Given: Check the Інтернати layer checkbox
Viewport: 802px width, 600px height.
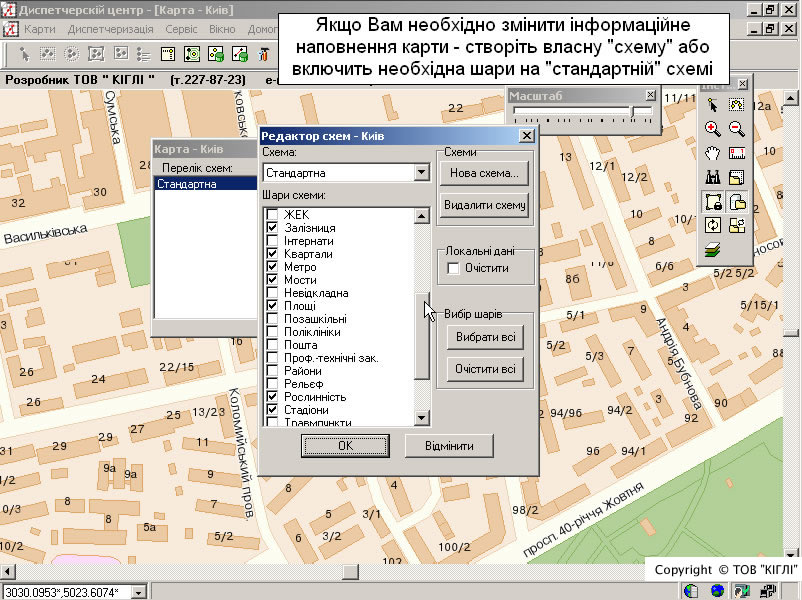Looking at the screenshot, I should click(272, 240).
